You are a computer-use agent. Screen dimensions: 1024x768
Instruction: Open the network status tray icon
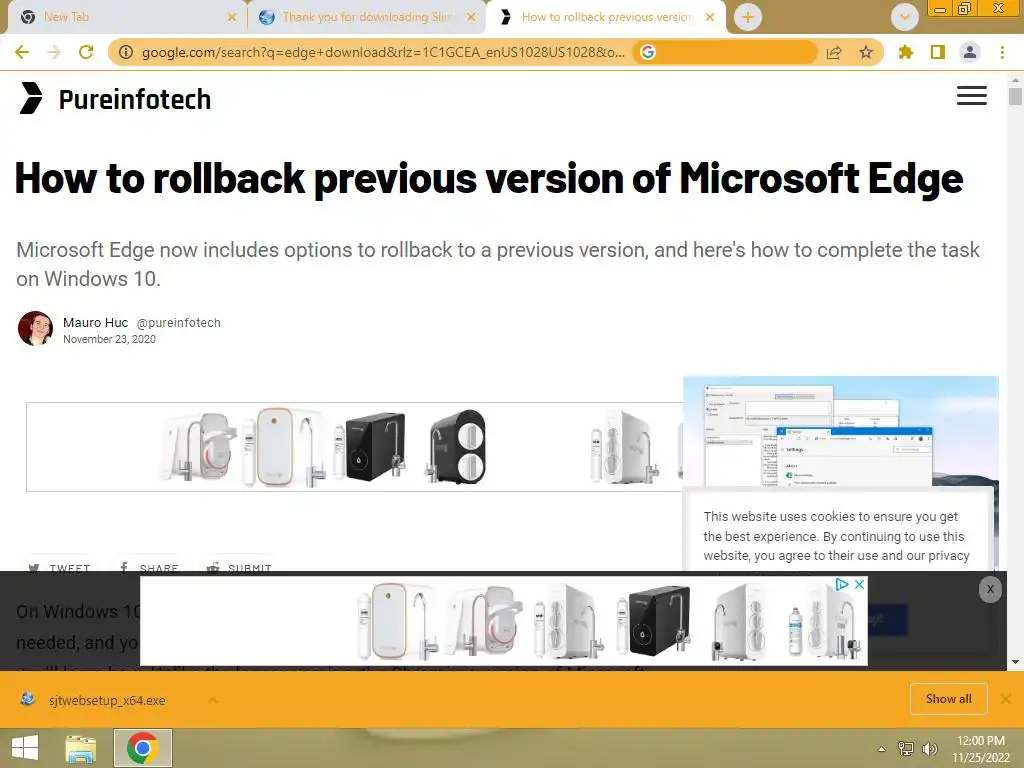point(906,749)
